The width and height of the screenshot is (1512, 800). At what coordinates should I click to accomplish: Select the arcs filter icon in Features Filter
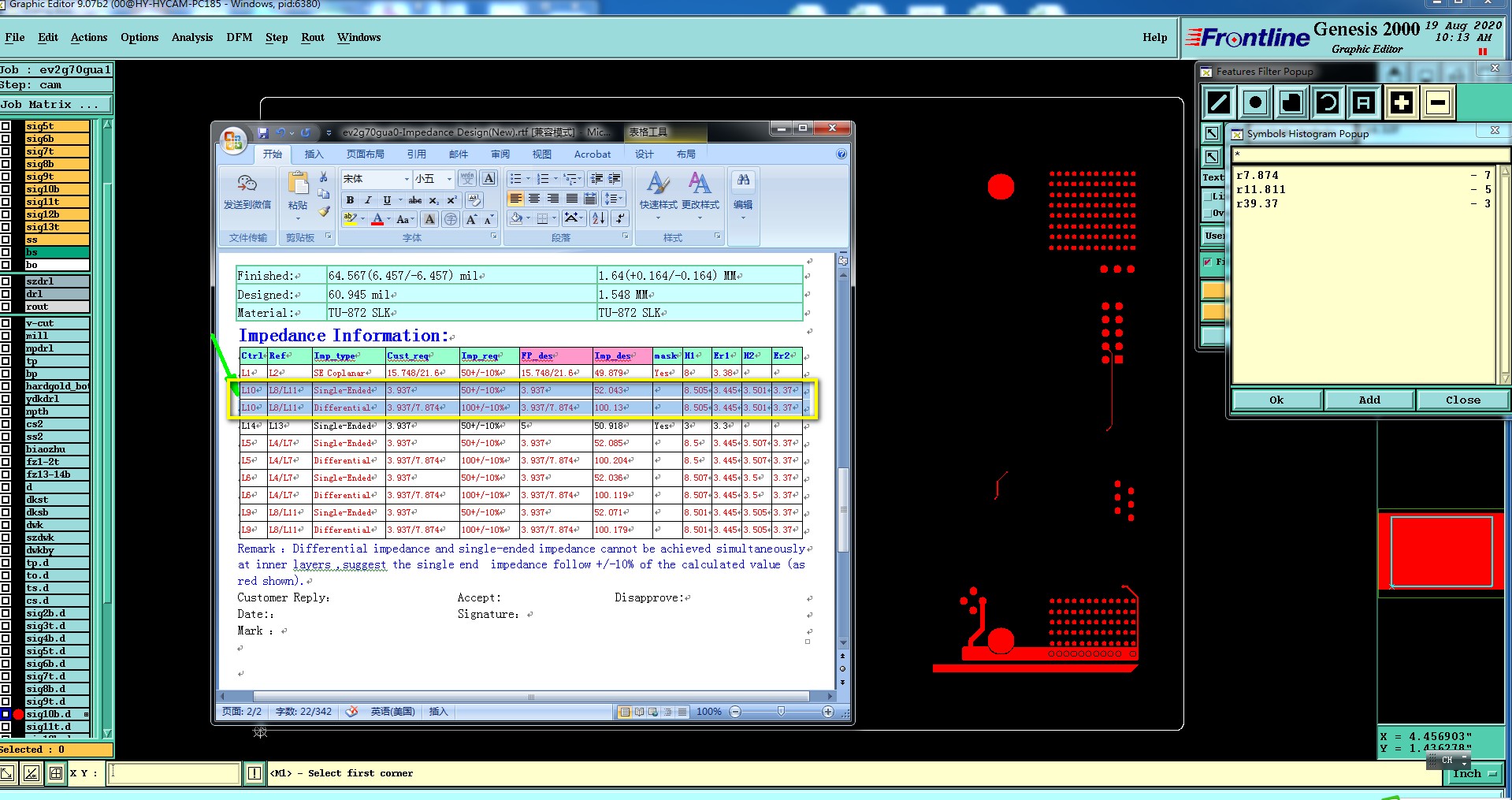(x=1328, y=102)
